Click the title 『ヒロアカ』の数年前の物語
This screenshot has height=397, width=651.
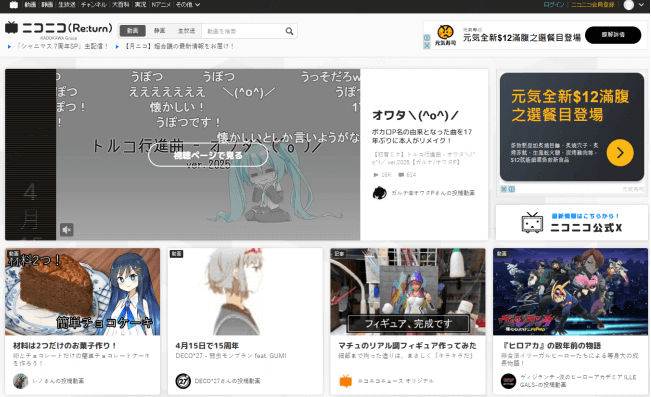point(551,346)
